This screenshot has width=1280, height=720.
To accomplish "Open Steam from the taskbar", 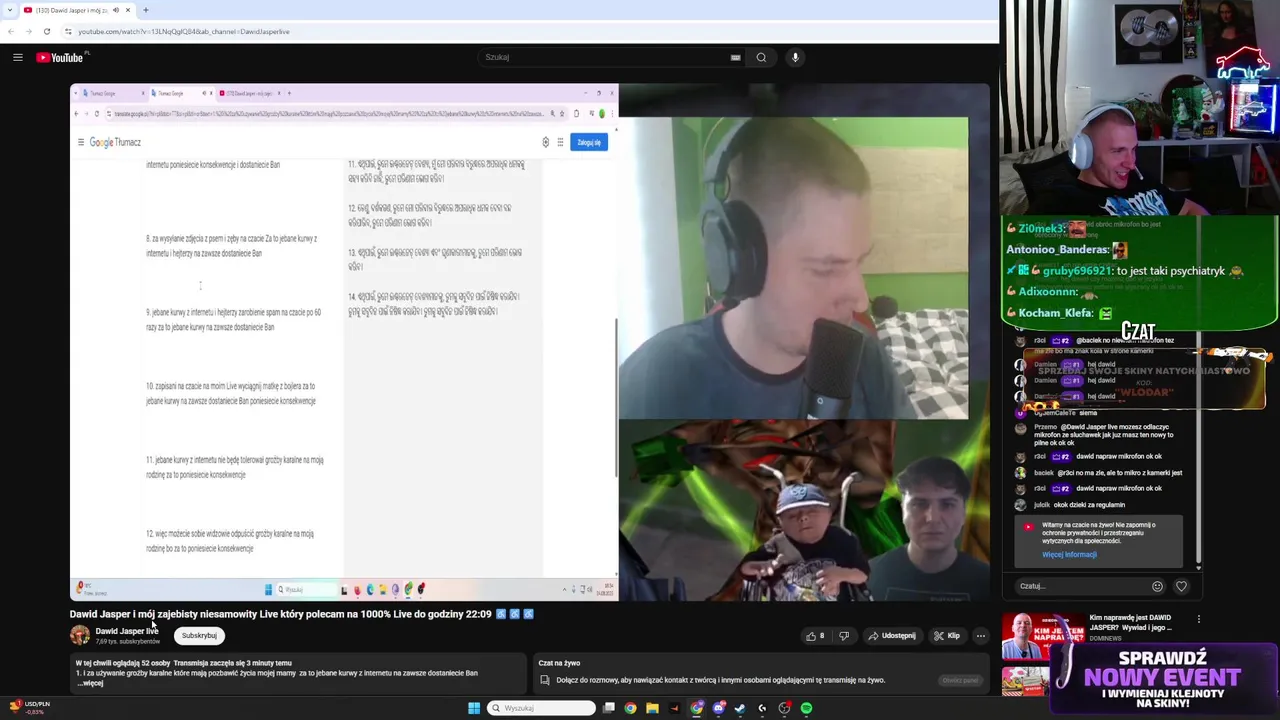I will pyautogui.click(x=740, y=708).
